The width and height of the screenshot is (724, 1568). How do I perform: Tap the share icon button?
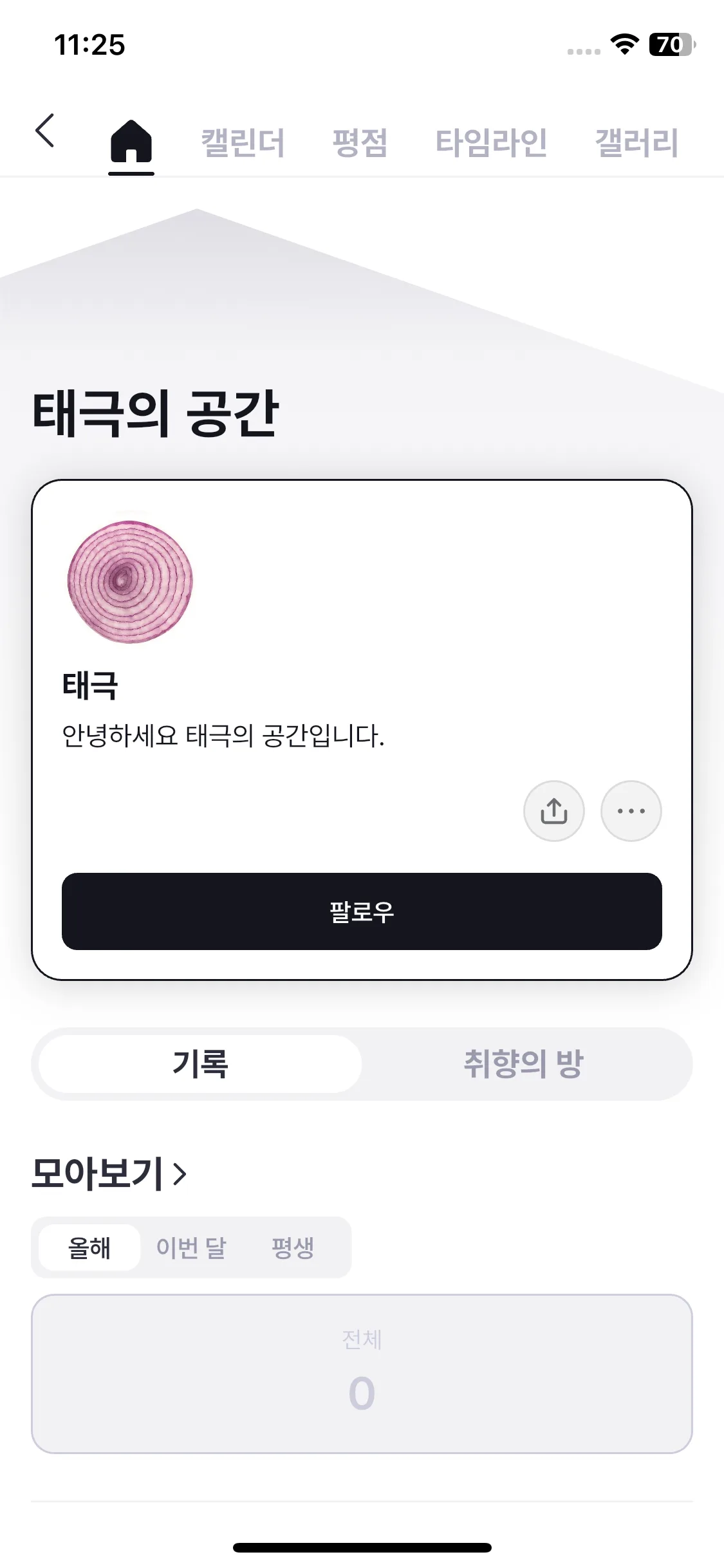point(553,811)
